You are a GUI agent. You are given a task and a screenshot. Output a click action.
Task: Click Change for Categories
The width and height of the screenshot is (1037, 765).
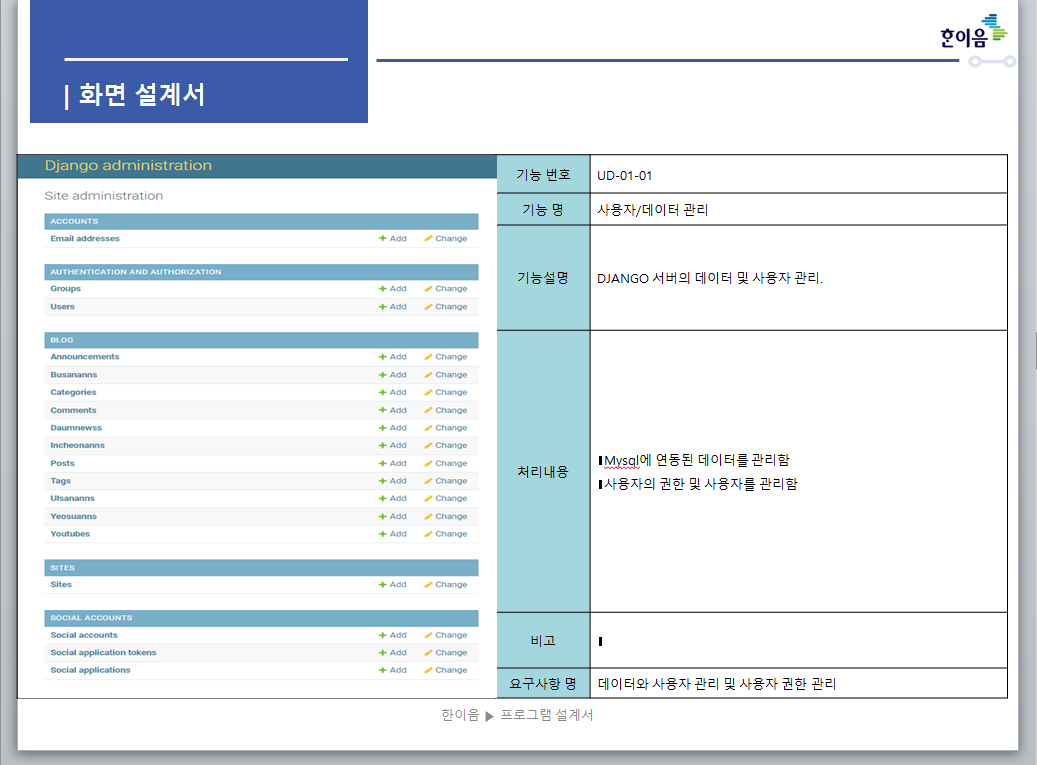coord(446,393)
